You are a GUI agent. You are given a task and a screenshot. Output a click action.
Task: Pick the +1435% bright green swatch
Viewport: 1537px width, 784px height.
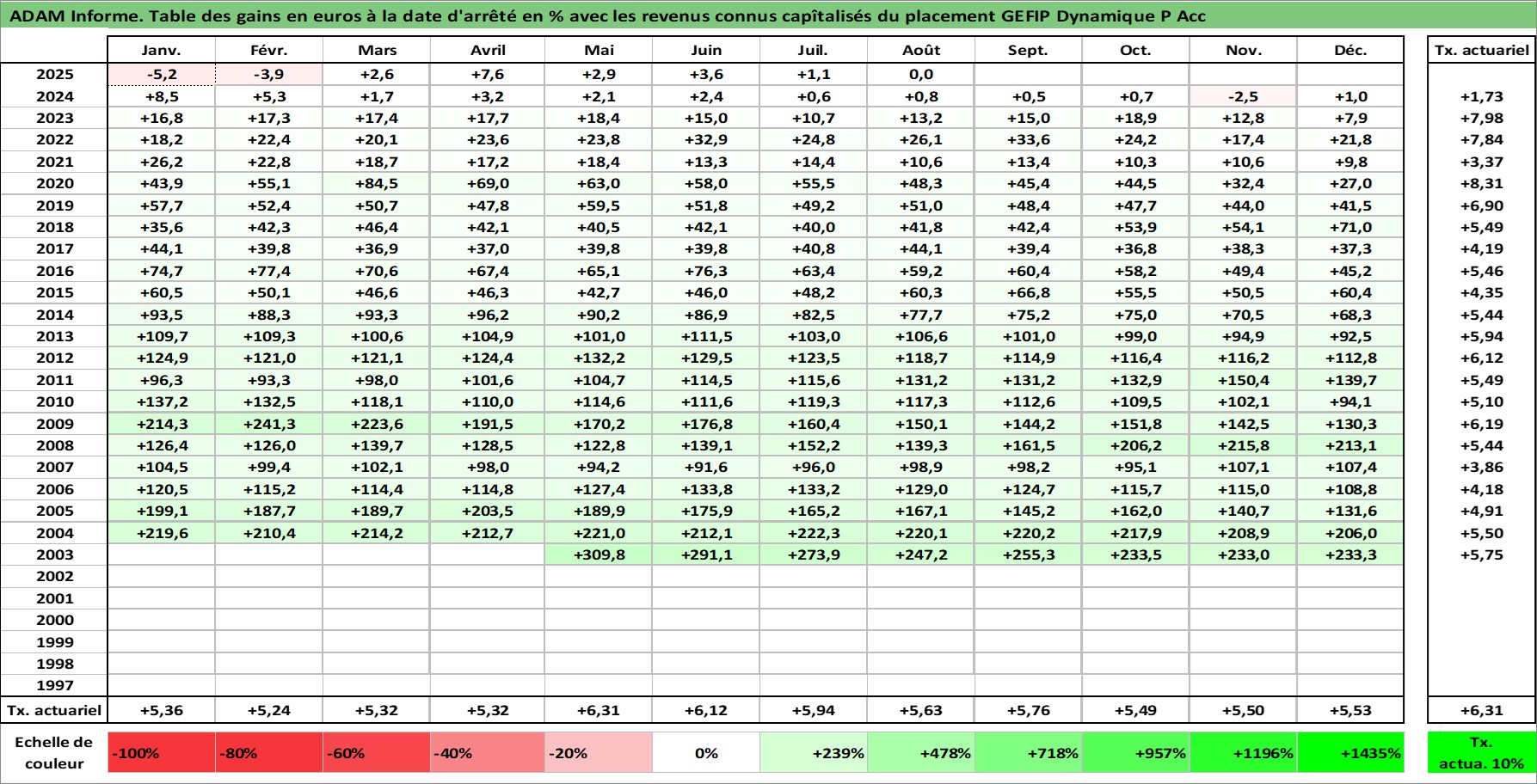click(1350, 752)
